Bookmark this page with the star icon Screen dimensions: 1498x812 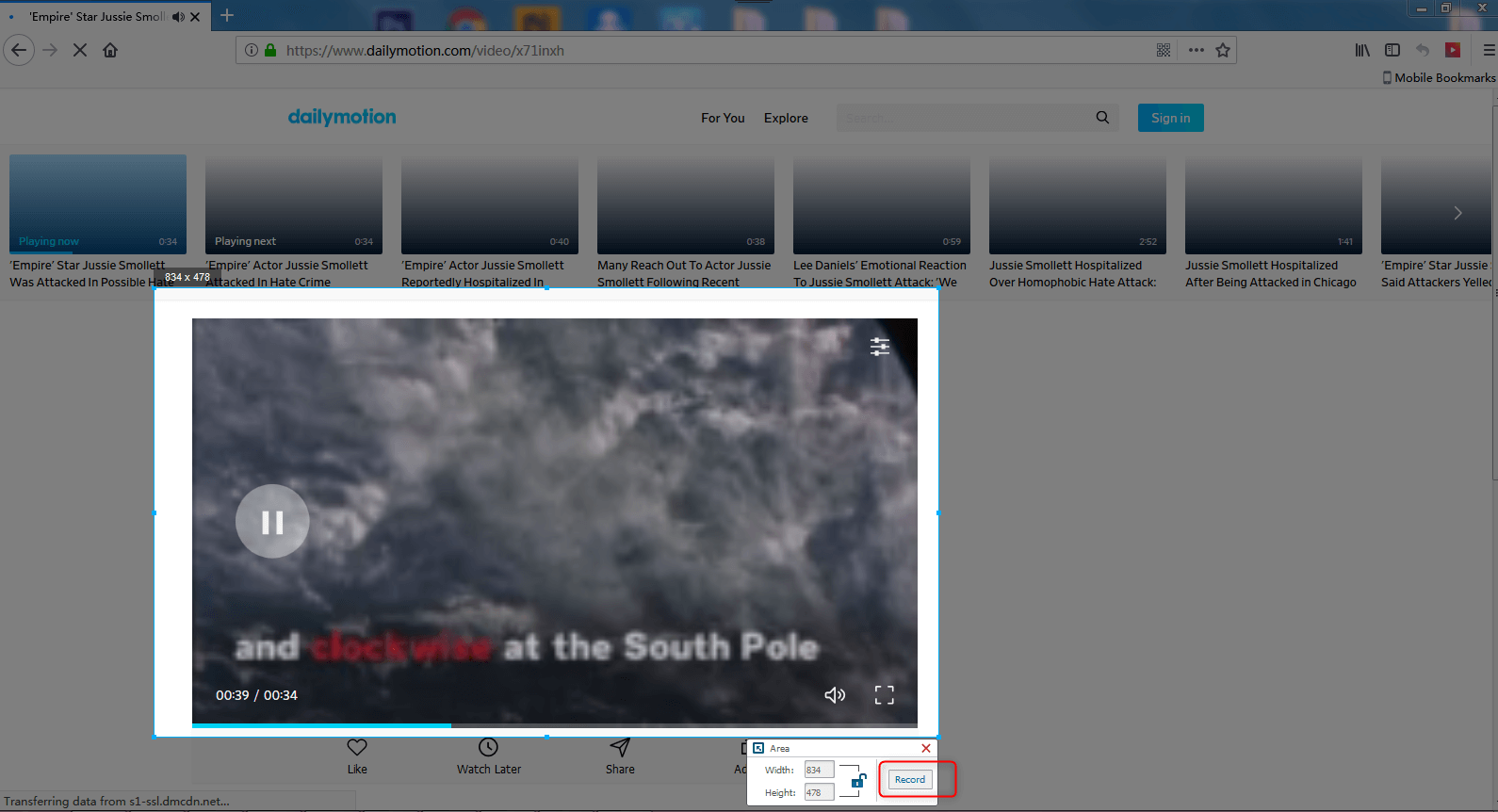click(x=1223, y=50)
